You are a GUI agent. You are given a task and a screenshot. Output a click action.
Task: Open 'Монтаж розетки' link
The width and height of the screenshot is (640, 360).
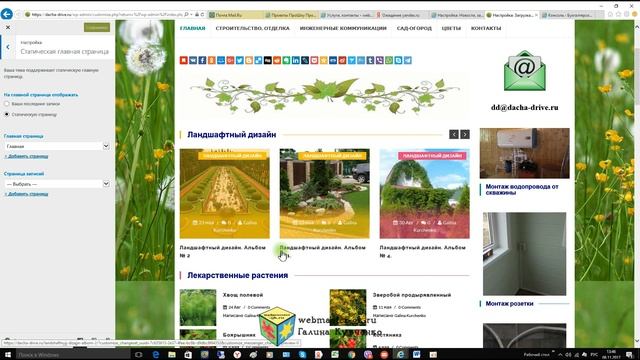tap(509, 304)
